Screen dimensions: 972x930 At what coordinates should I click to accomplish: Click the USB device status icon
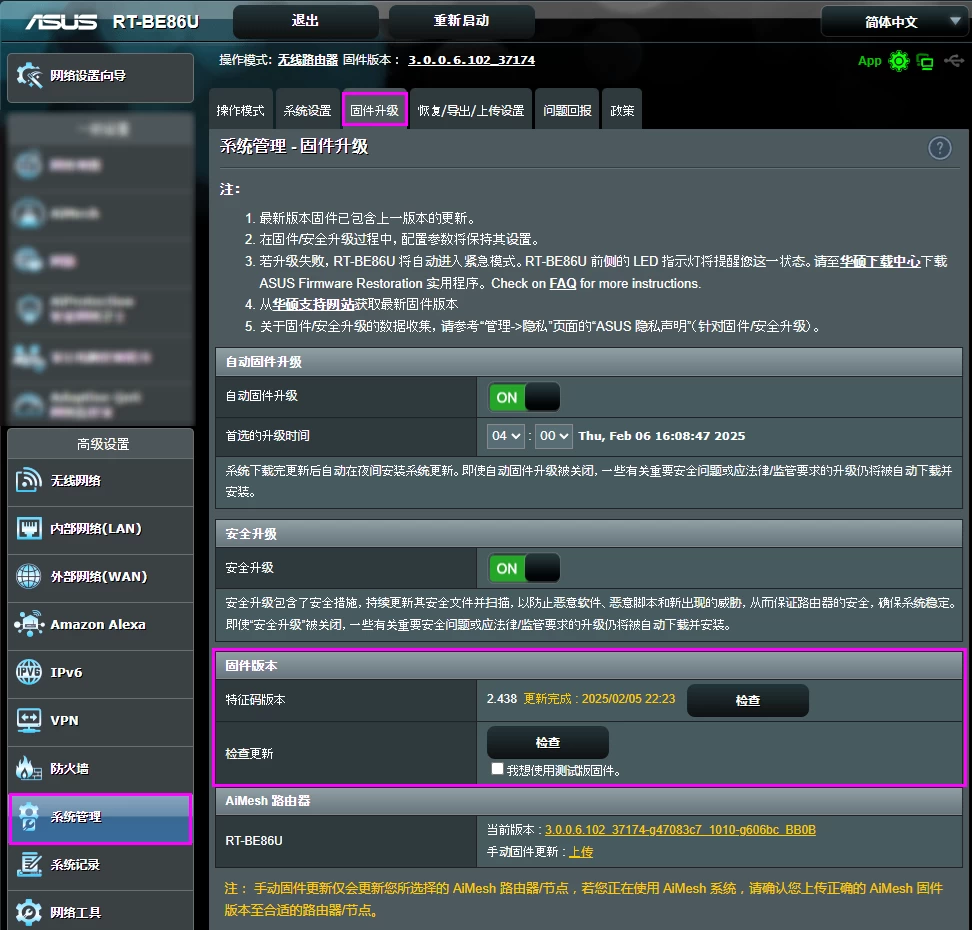(953, 60)
